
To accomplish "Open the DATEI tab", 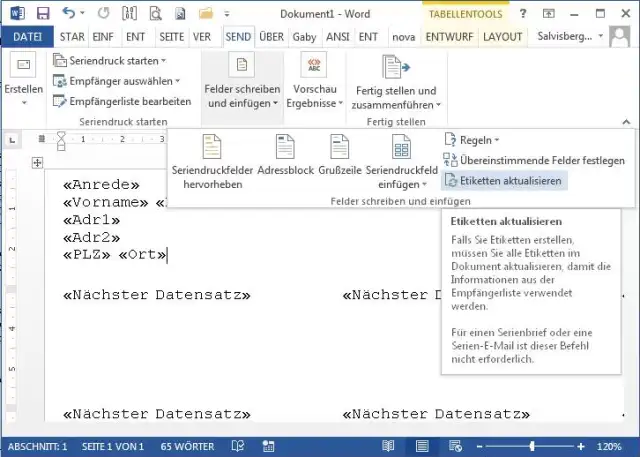I will (x=27, y=36).
